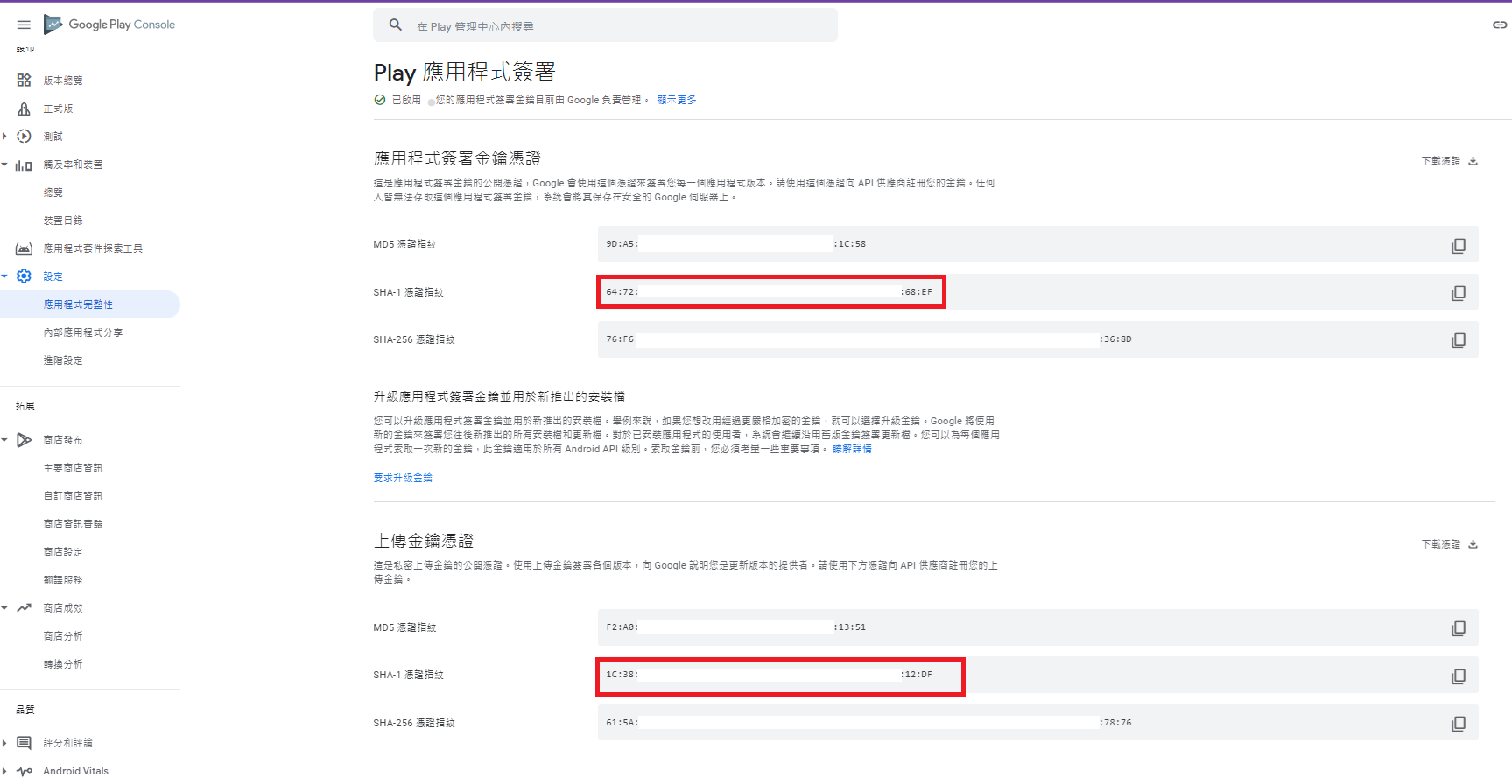This screenshot has width=1512, height=784.
Task: Click the 評分和評論 comment icon
Action: (x=25, y=743)
